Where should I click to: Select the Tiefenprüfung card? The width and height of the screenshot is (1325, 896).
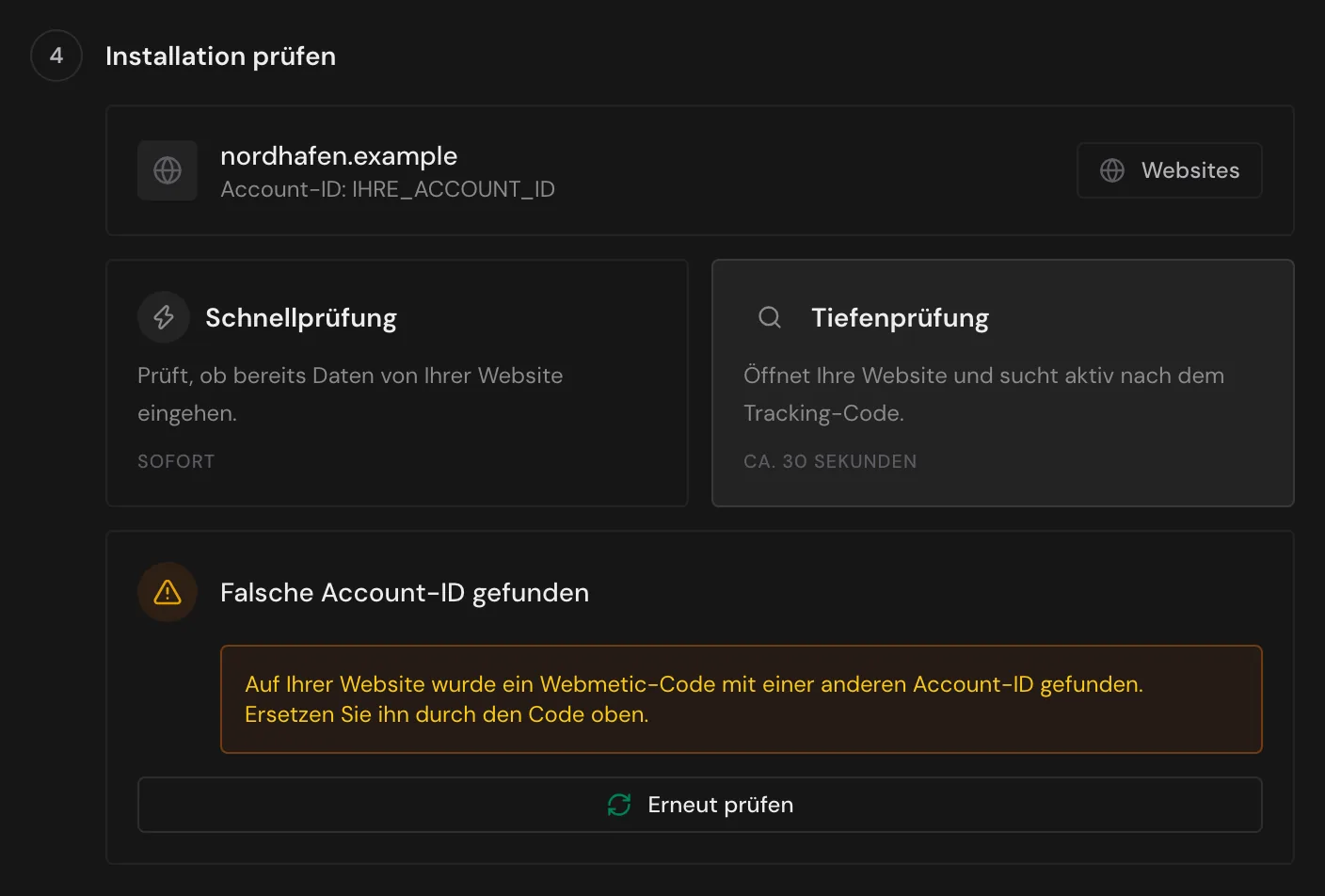click(x=1003, y=383)
